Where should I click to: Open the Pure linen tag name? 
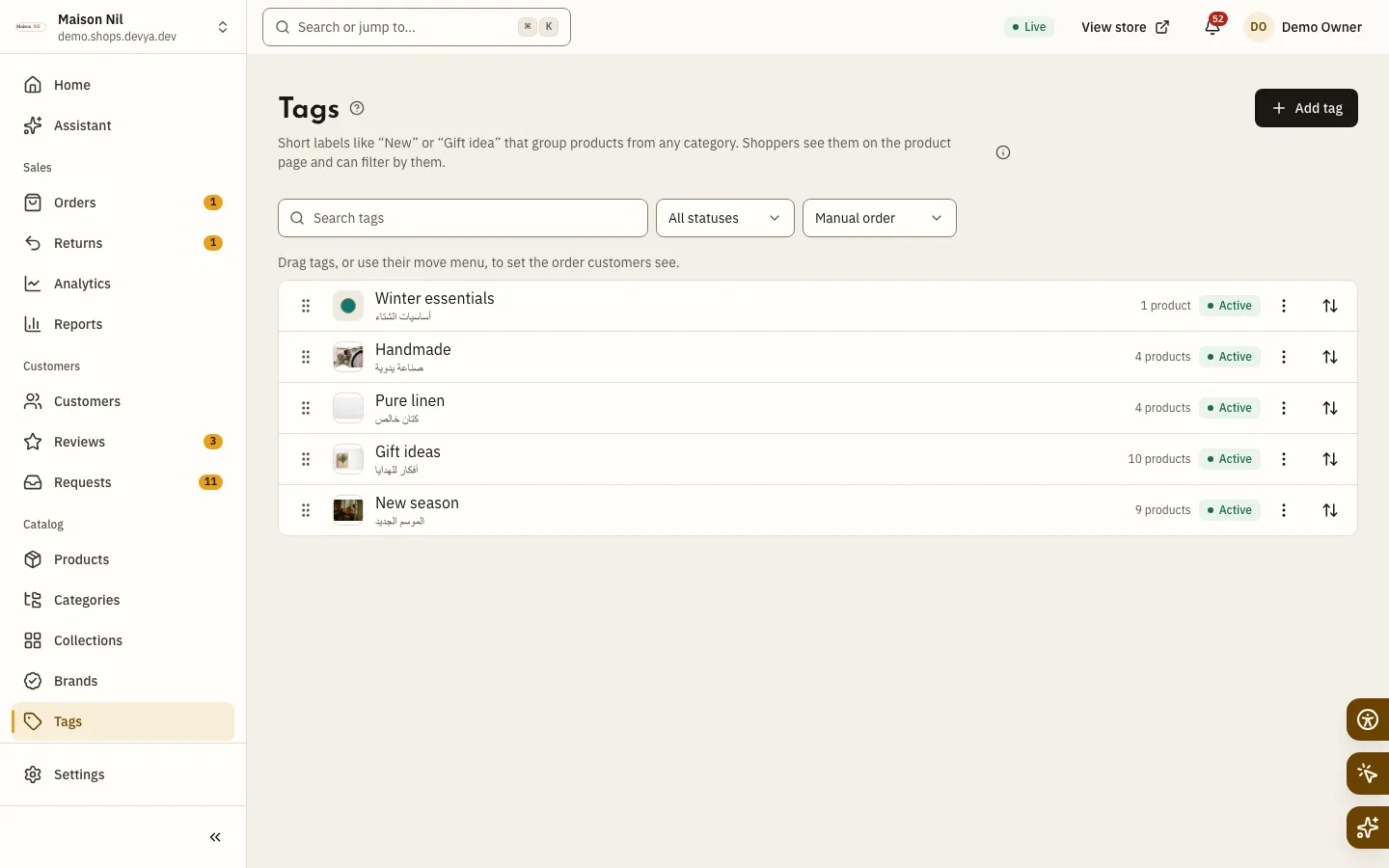pyautogui.click(x=410, y=400)
